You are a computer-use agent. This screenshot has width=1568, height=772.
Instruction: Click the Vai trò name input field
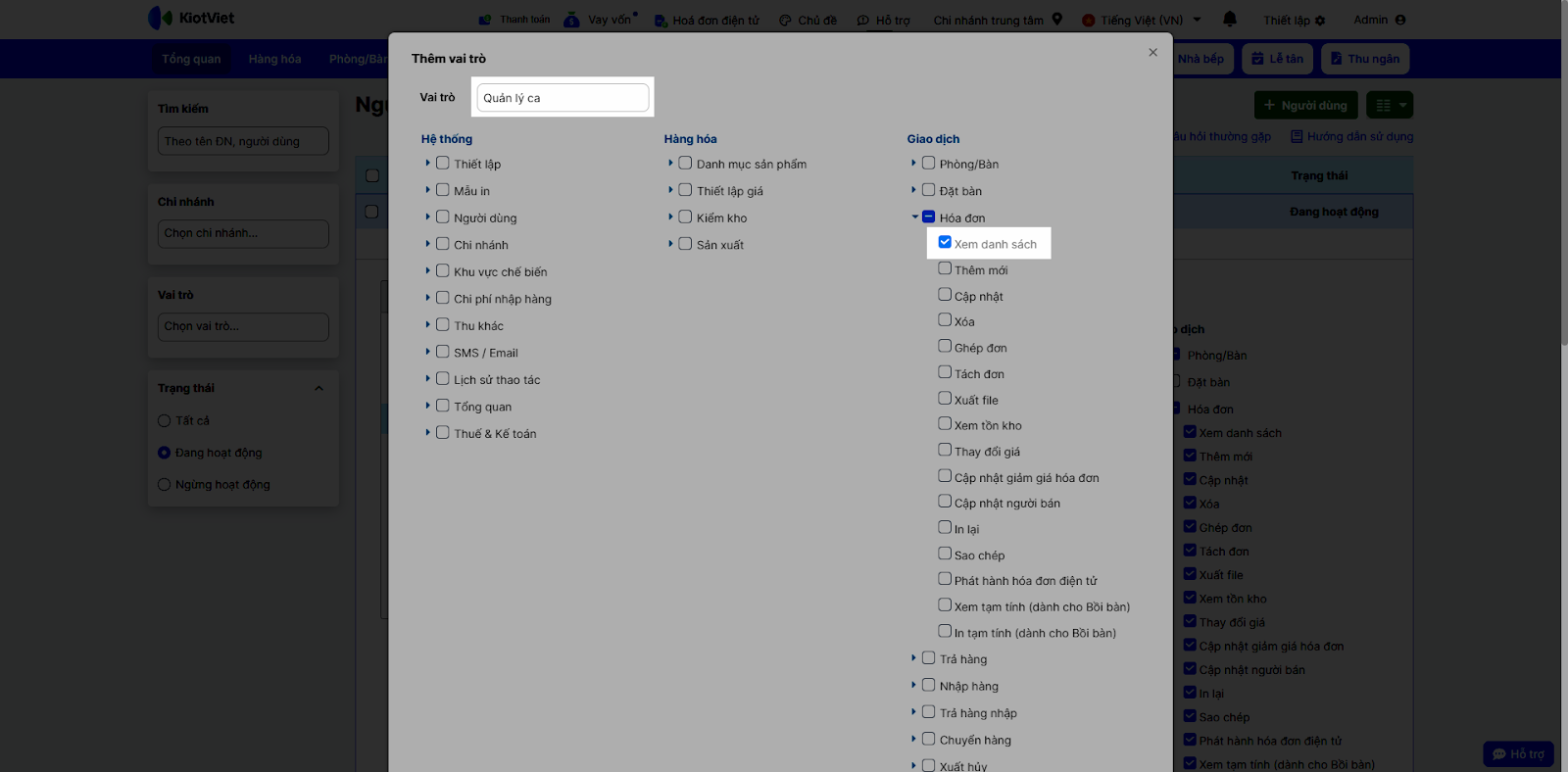tap(563, 98)
